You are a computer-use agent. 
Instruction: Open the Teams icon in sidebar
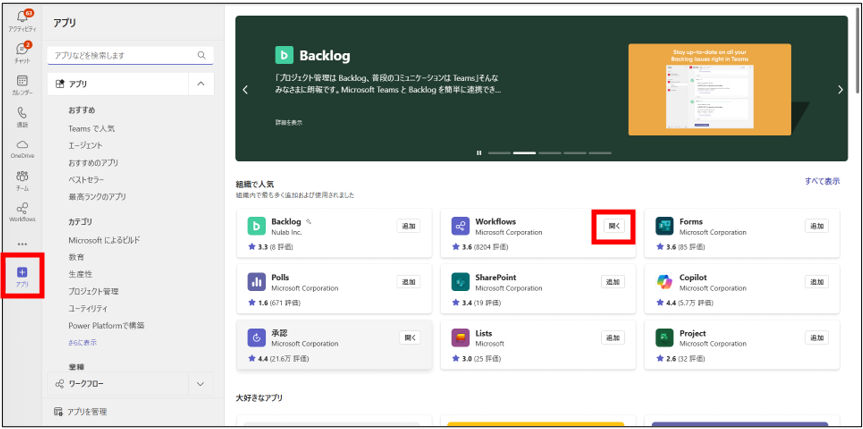23,176
